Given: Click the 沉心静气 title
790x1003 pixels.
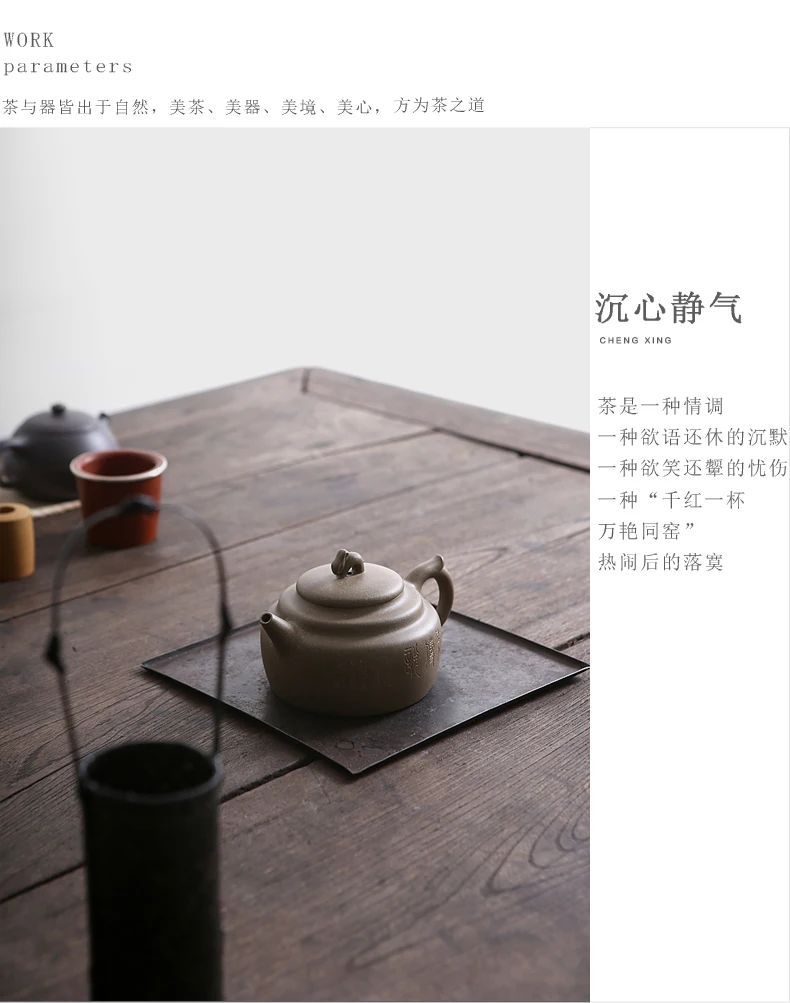Looking at the screenshot, I should (x=668, y=308).
